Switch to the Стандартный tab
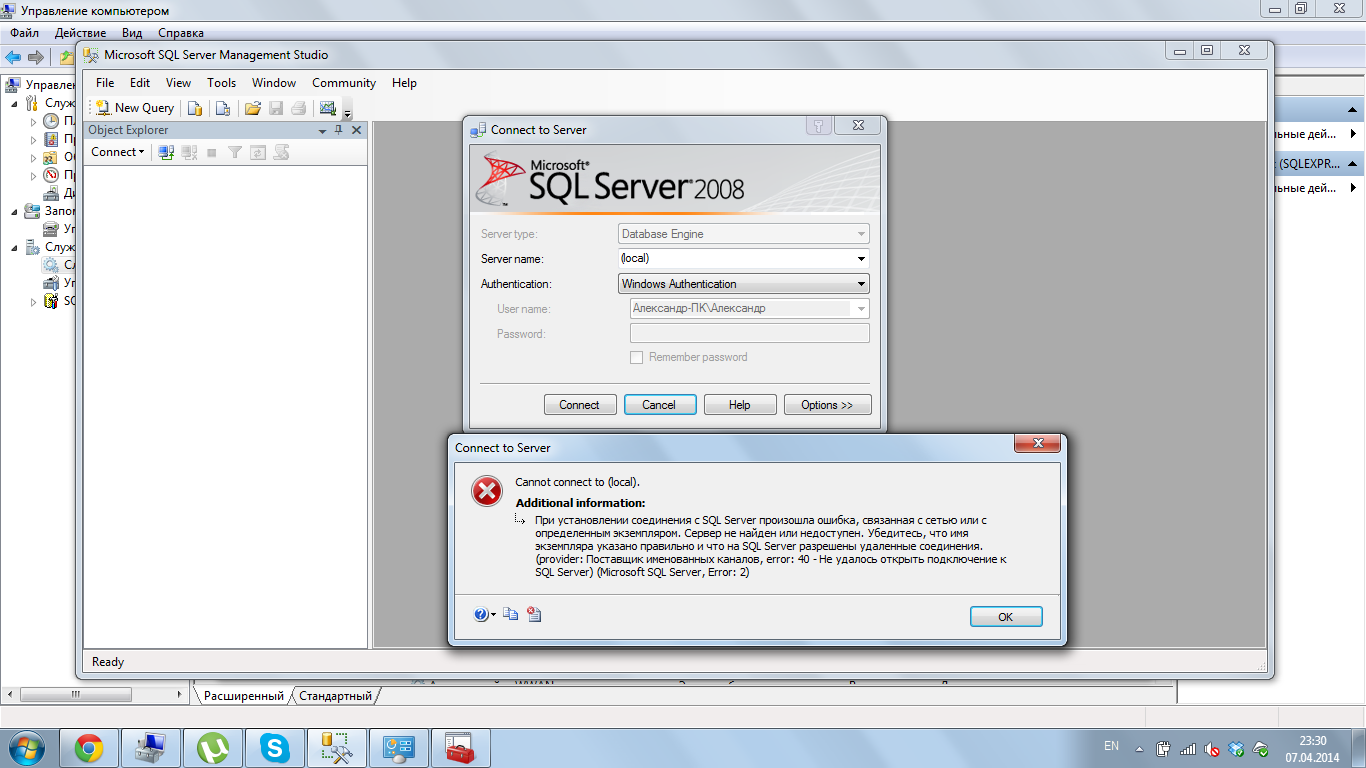The height and width of the screenshot is (768, 1366). click(335, 696)
